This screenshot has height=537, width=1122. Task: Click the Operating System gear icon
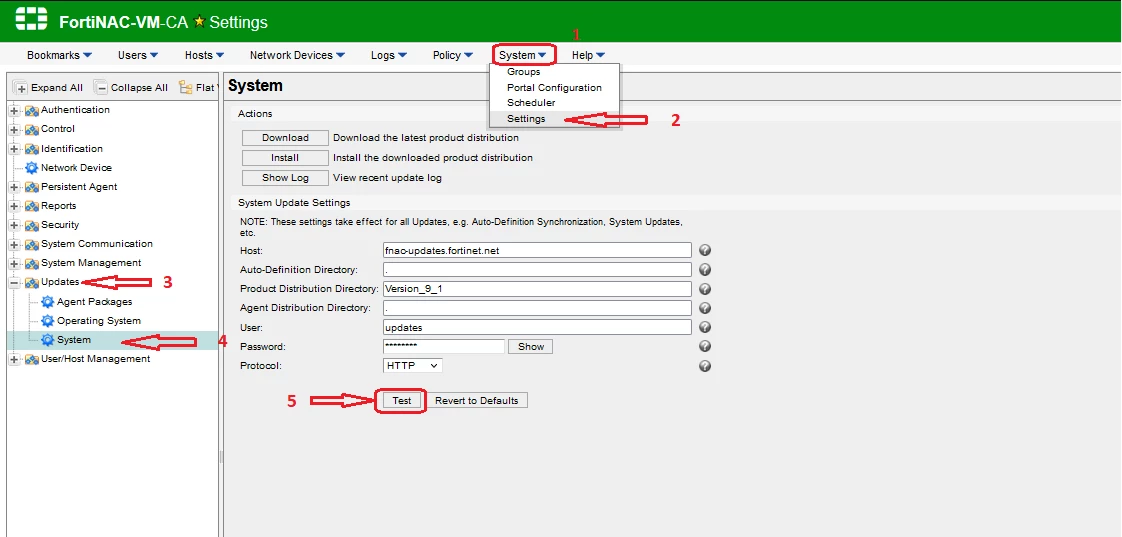point(48,321)
